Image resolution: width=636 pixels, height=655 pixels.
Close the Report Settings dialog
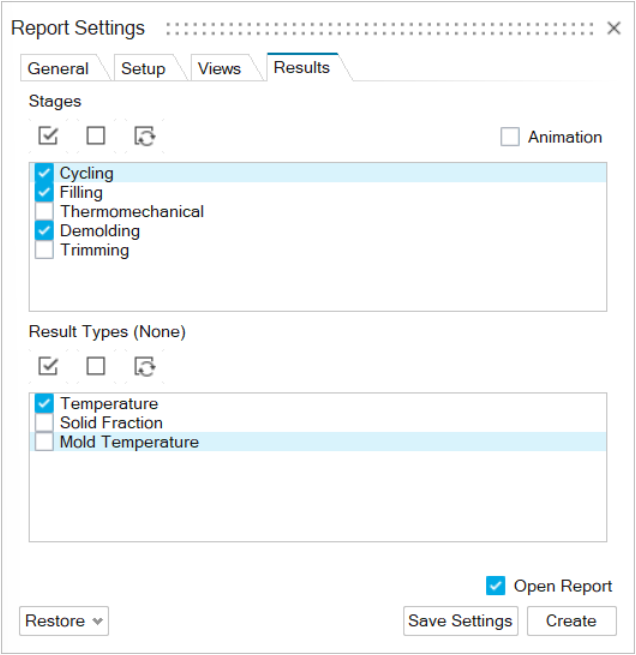(x=614, y=28)
